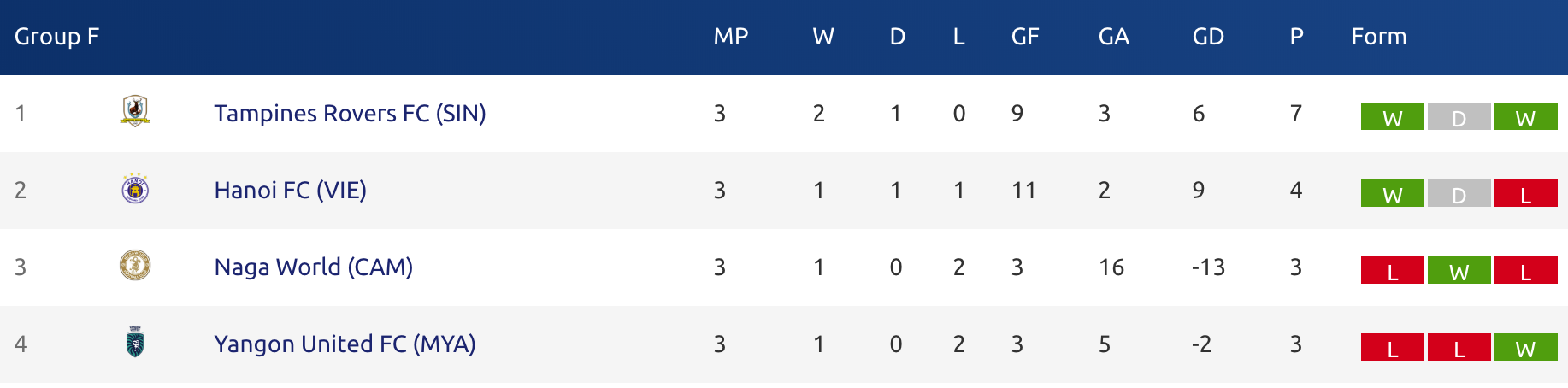Click the Form column header
Screen dimensions: 1568x388
(x=1378, y=37)
